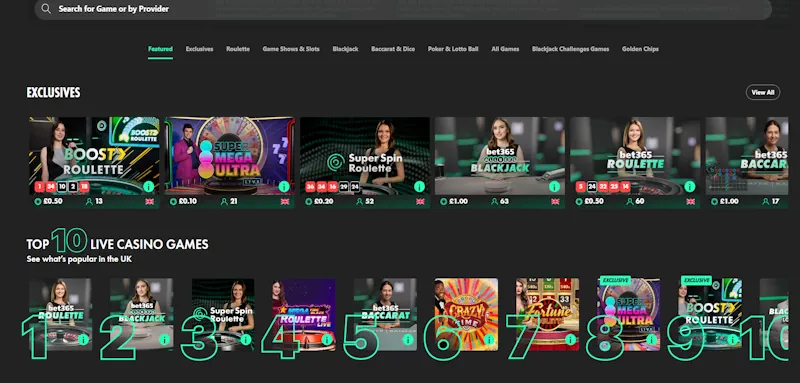Click player count icon showing 21
Image resolution: width=800 pixels, height=383 pixels.
pyautogui.click(x=224, y=201)
